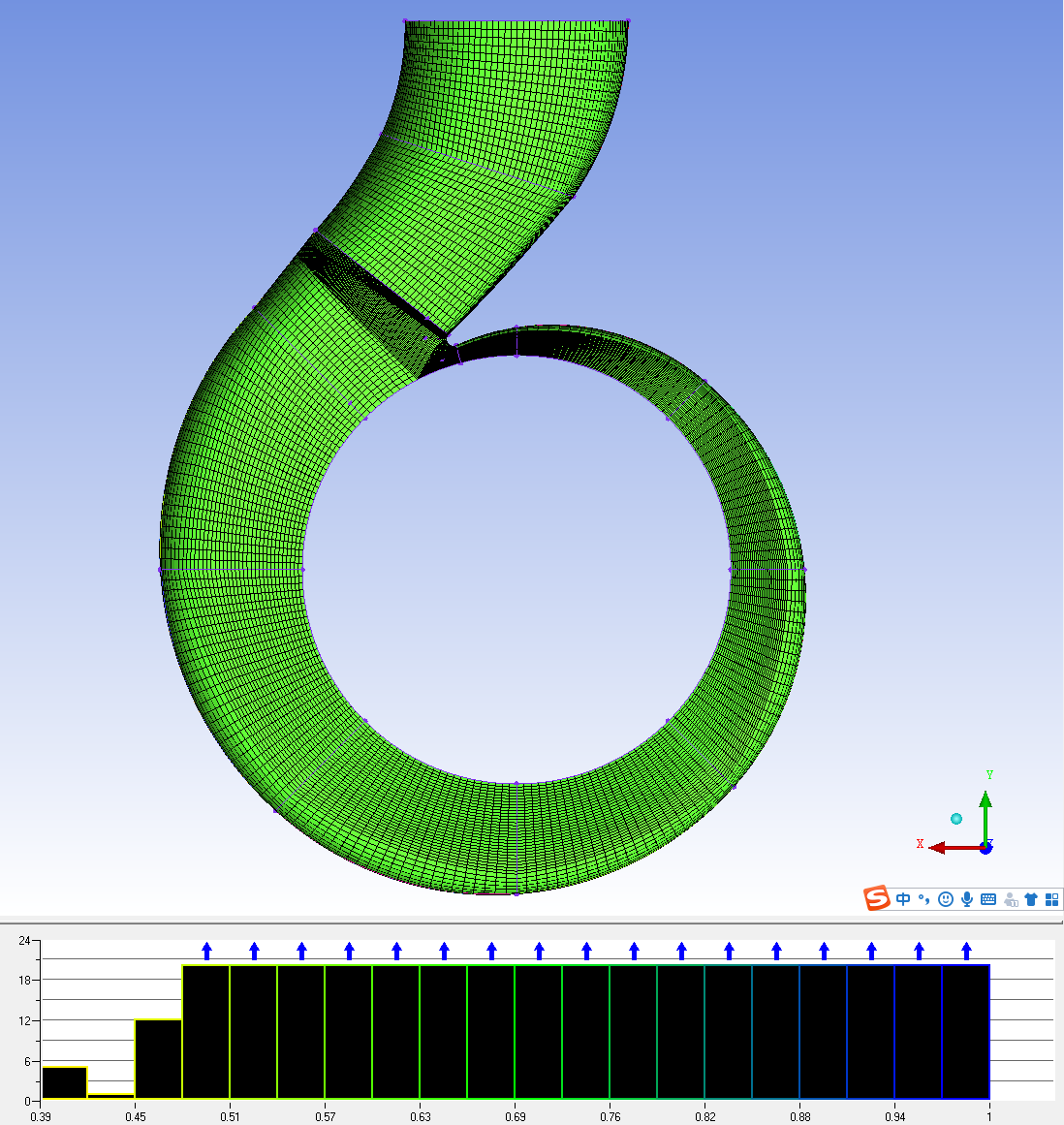Screen dimensions: 1064x1125
Task: Click the blue Z axis dot
Action: [986, 848]
